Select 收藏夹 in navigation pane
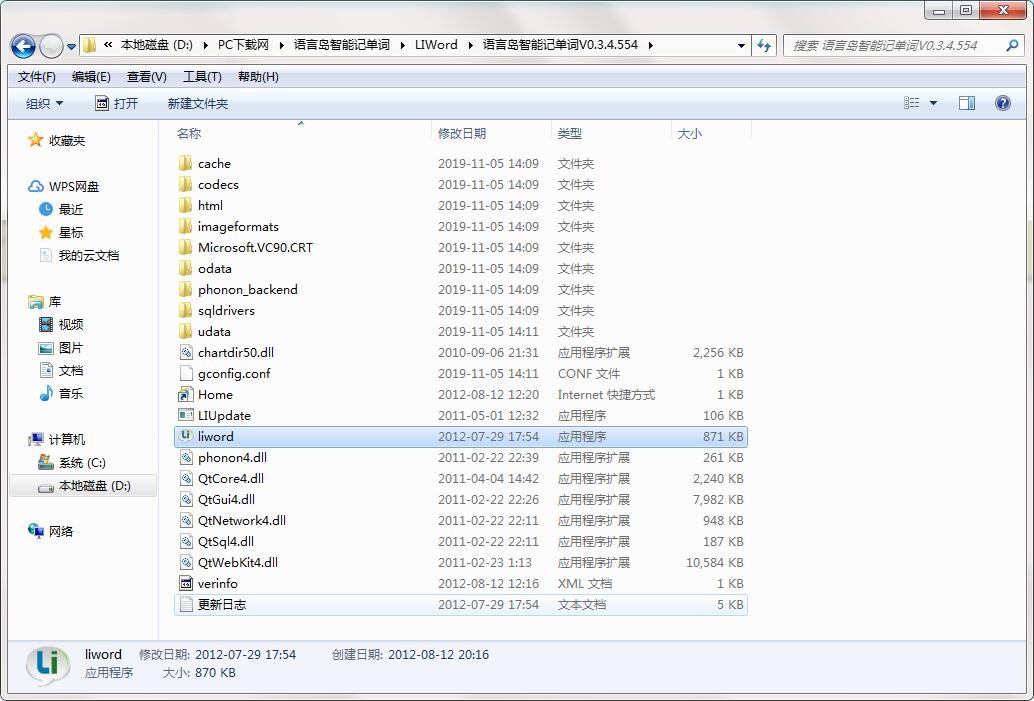 (57, 140)
